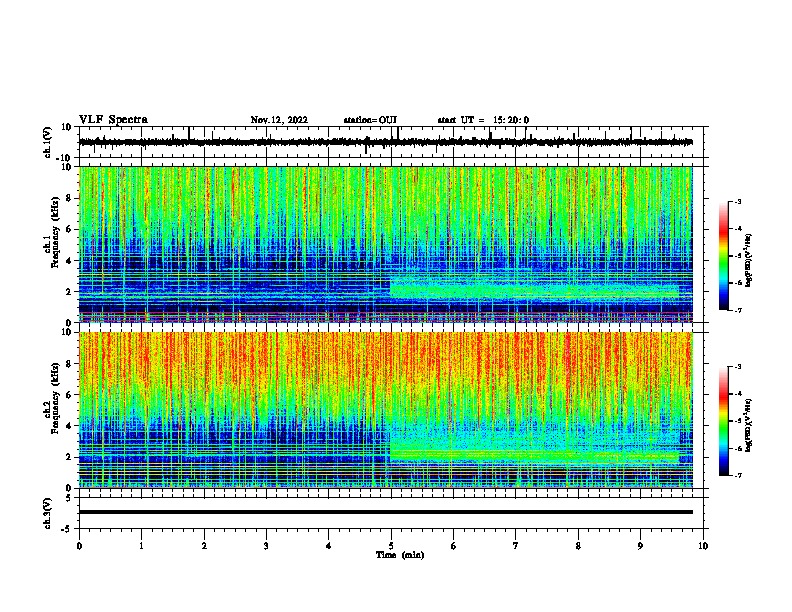
Task: Click the ch.3 flat black signal line
Action: 385,512
